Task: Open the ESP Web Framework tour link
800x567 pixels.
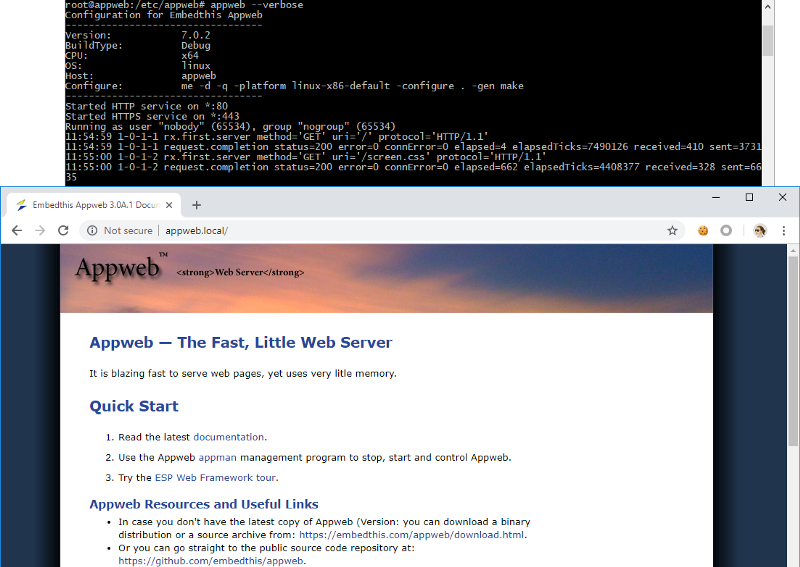Action: (x=215, y=478)
